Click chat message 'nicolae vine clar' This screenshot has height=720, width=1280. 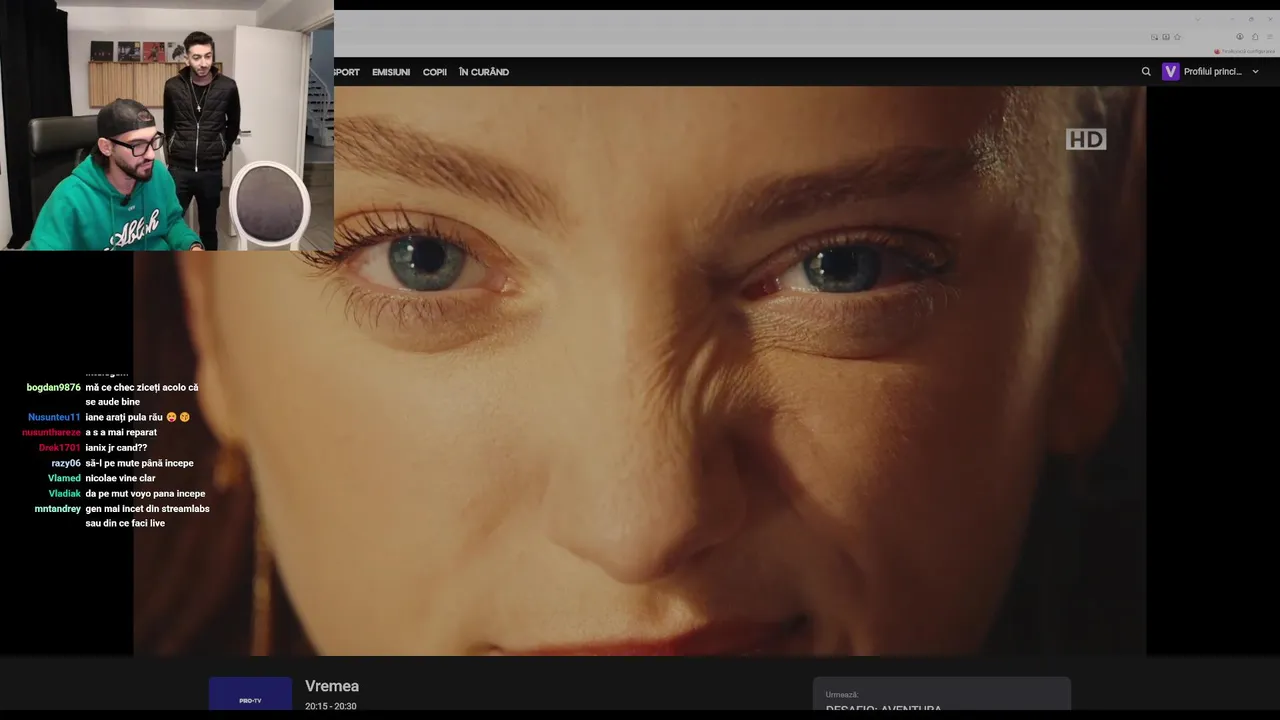120,478
